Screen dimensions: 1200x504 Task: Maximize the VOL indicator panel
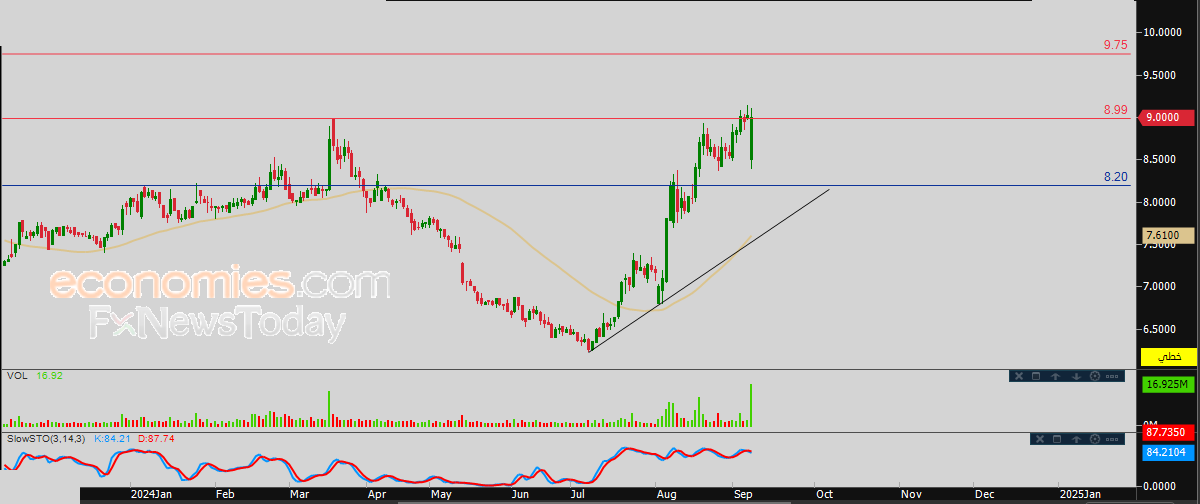coord(1036,376)
